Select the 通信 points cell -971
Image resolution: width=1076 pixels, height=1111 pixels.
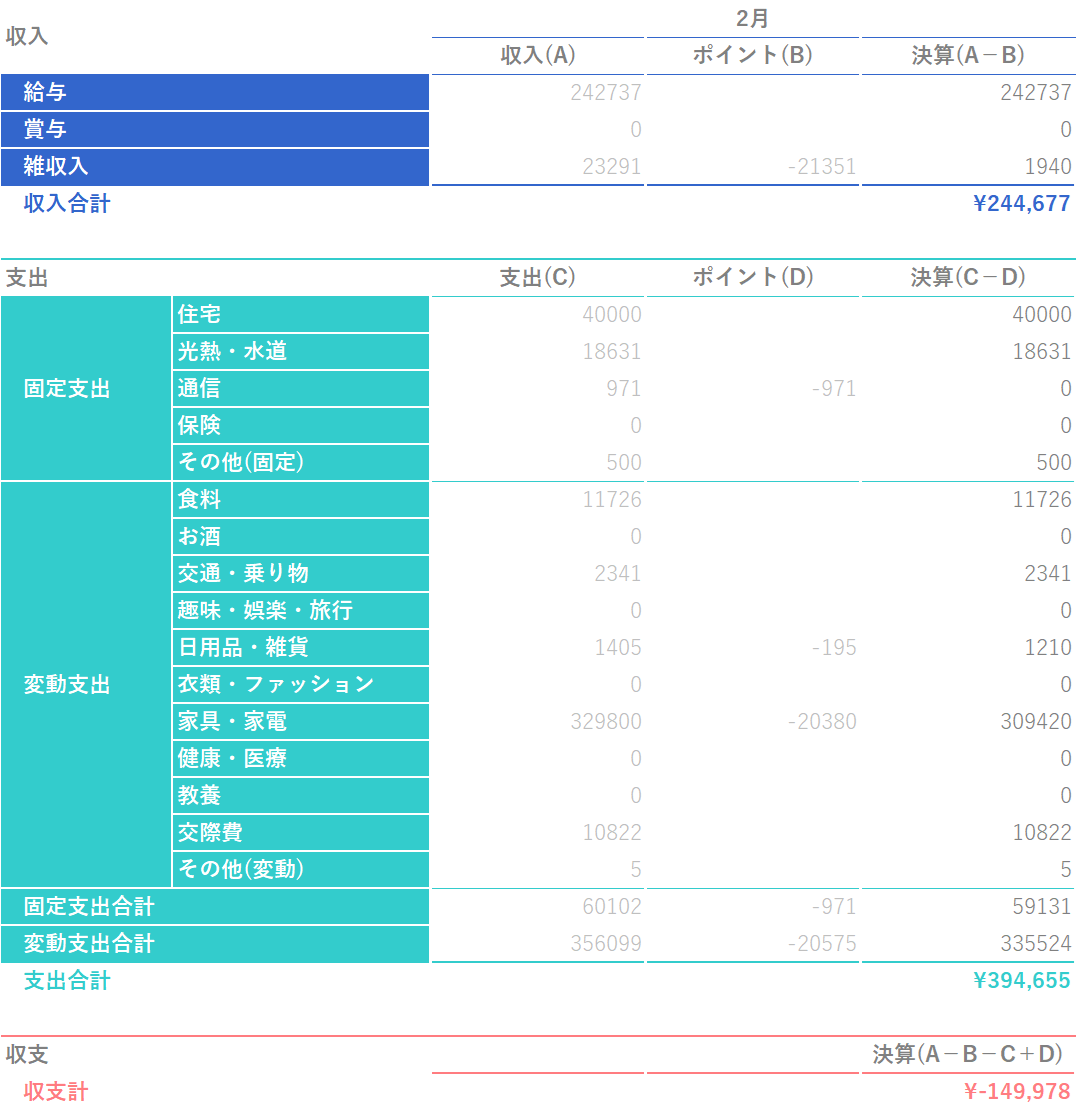click(833, 389)
